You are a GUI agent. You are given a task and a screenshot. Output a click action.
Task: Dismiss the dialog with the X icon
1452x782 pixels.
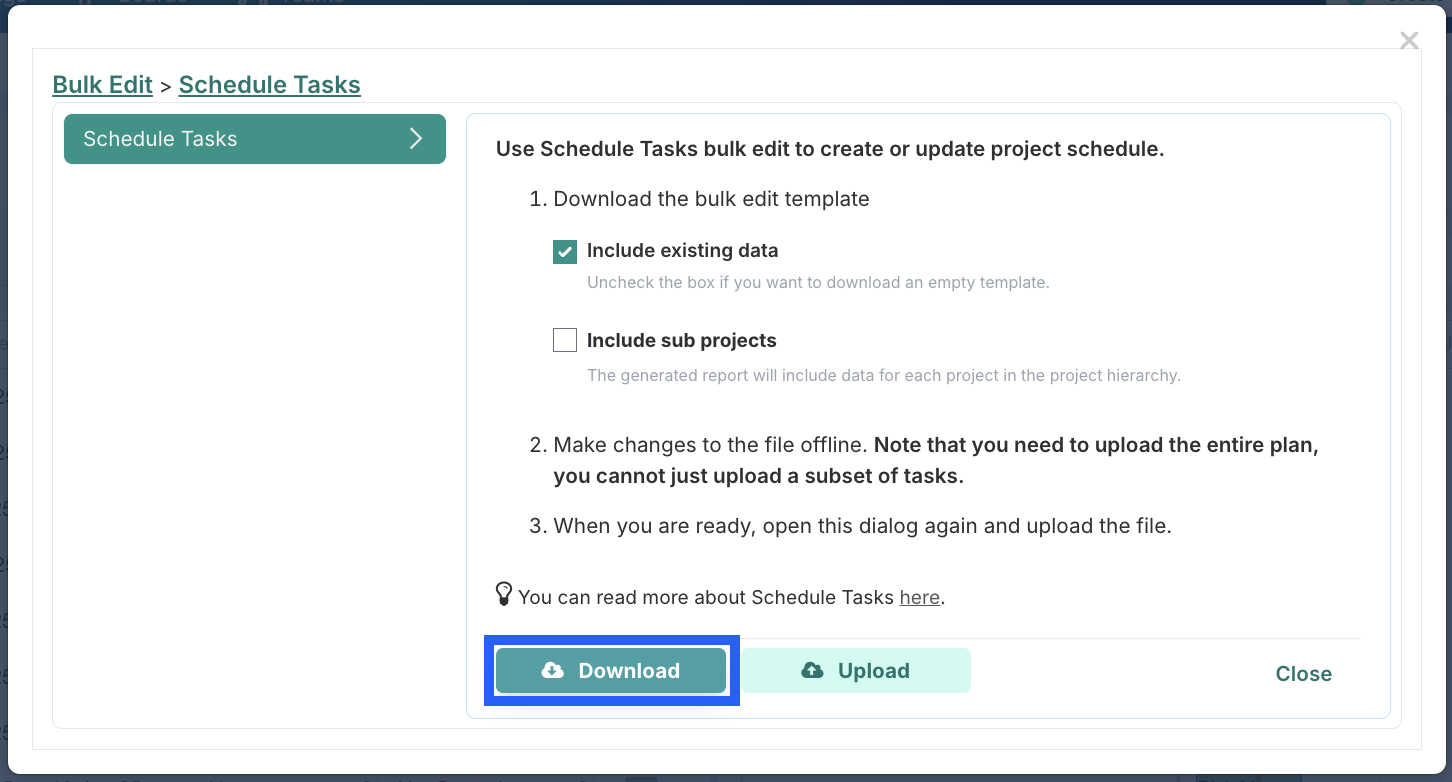[x=1409, y=40]
